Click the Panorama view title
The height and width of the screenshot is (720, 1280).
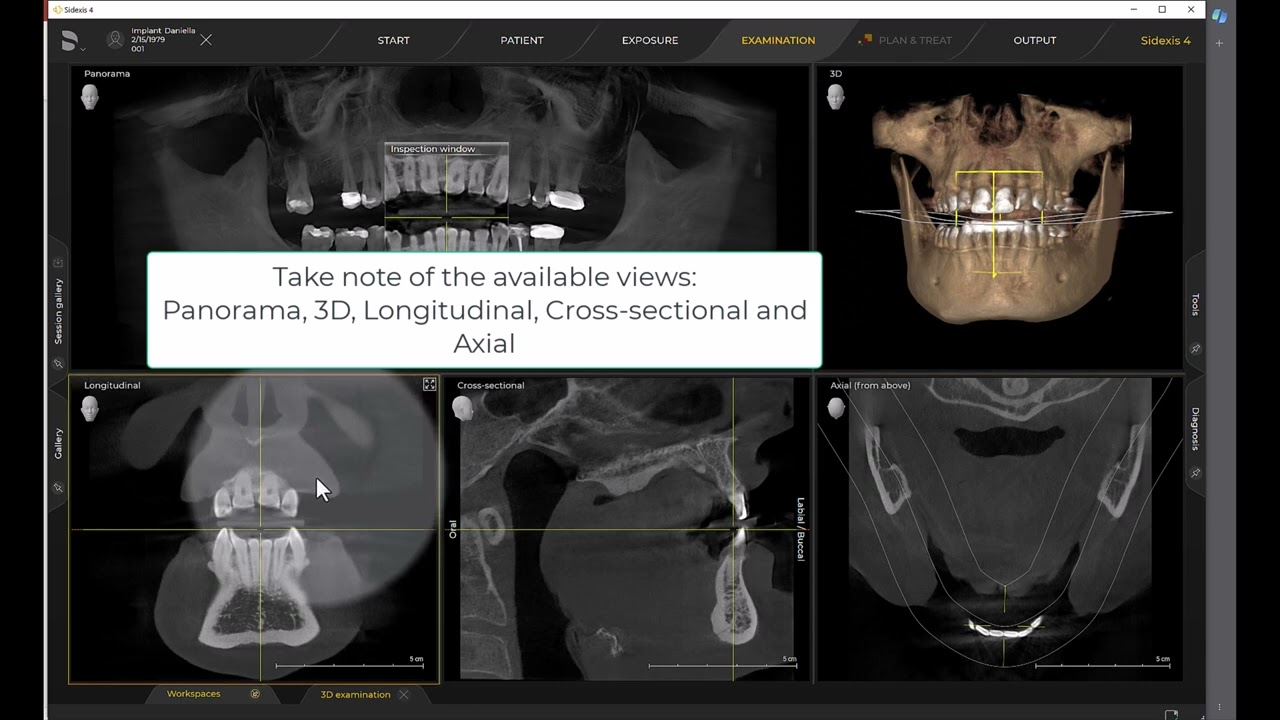click(x=107, y=74)
